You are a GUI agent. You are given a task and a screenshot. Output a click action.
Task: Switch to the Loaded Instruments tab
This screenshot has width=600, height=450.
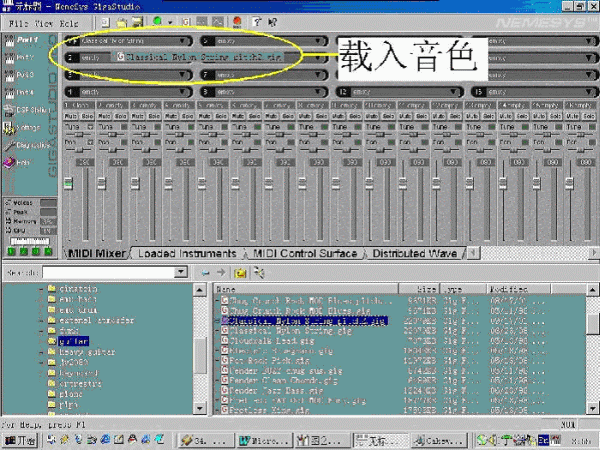187,254
